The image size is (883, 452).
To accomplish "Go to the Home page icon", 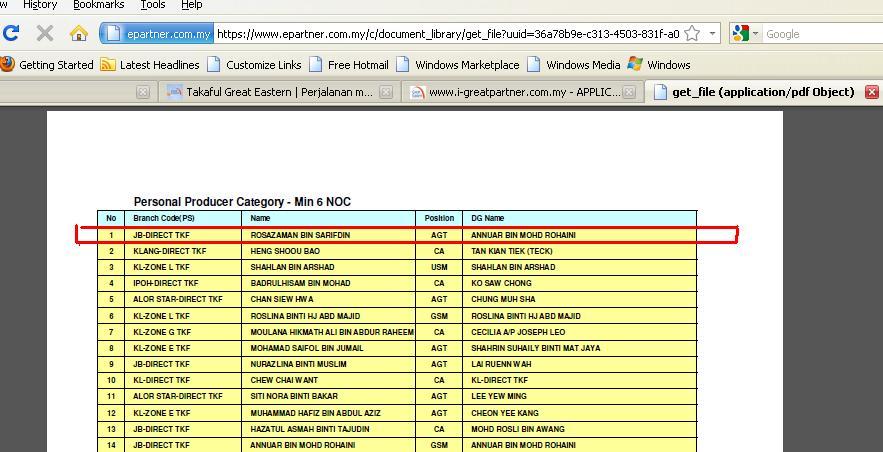I will click(78, 33).
